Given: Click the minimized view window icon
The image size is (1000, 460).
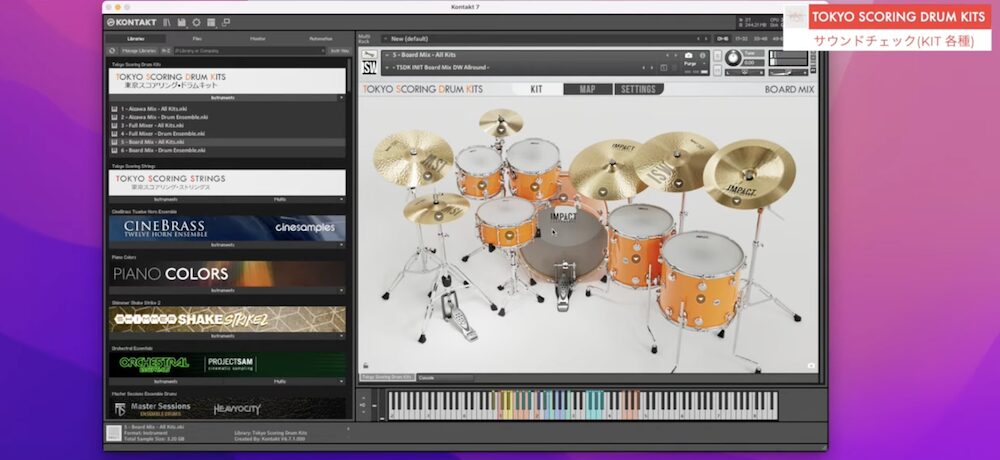Looking at the screenshot, I should pyautogui.click(x=226, y=22).
